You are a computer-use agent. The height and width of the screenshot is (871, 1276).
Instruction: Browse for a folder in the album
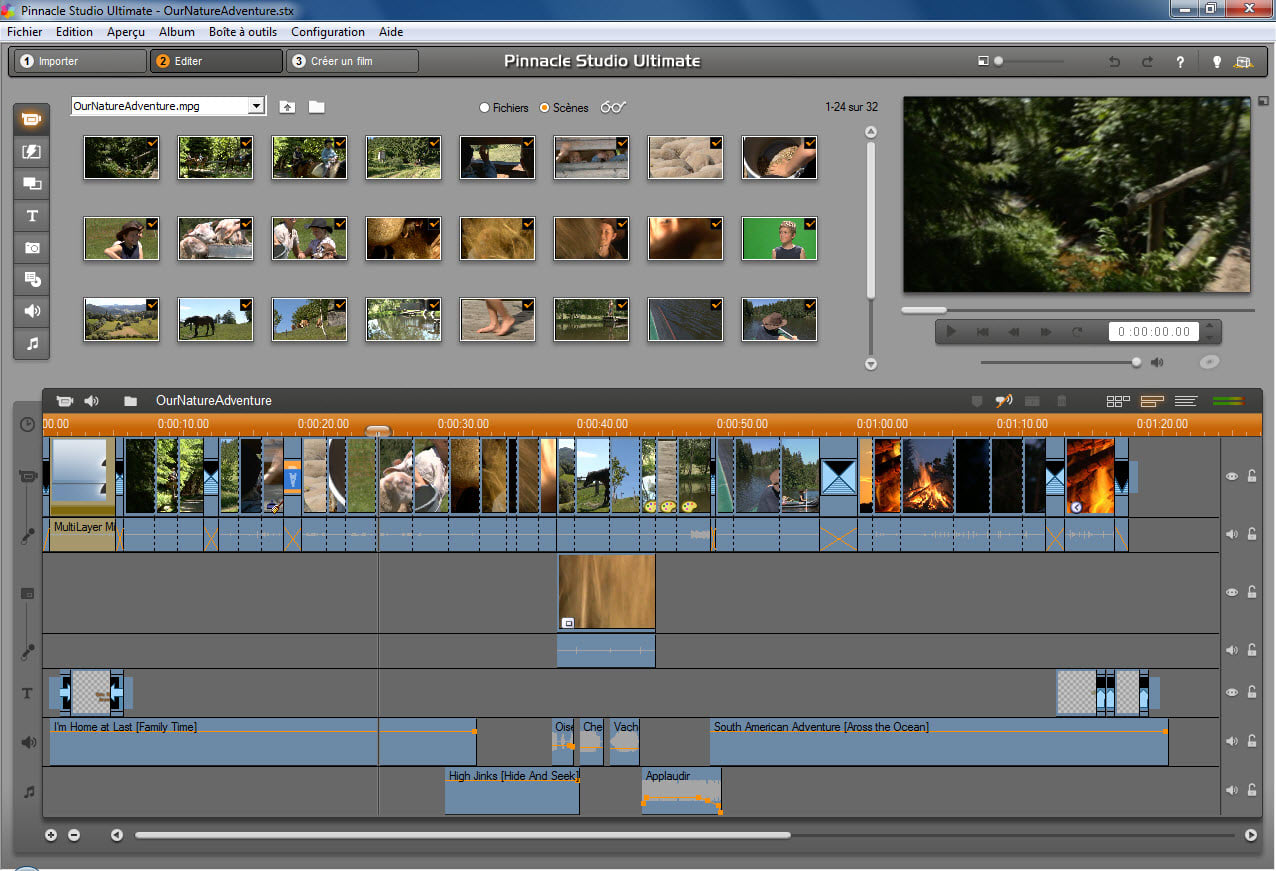[316, 107]
